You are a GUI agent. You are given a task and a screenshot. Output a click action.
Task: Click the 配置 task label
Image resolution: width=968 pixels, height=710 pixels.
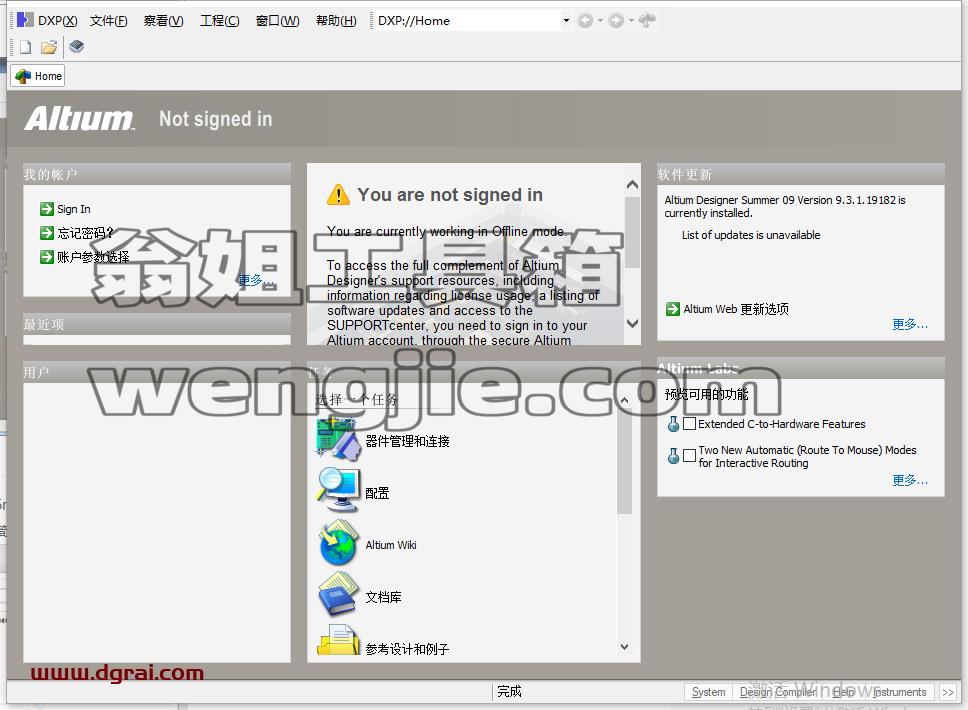tap(377, 493)
